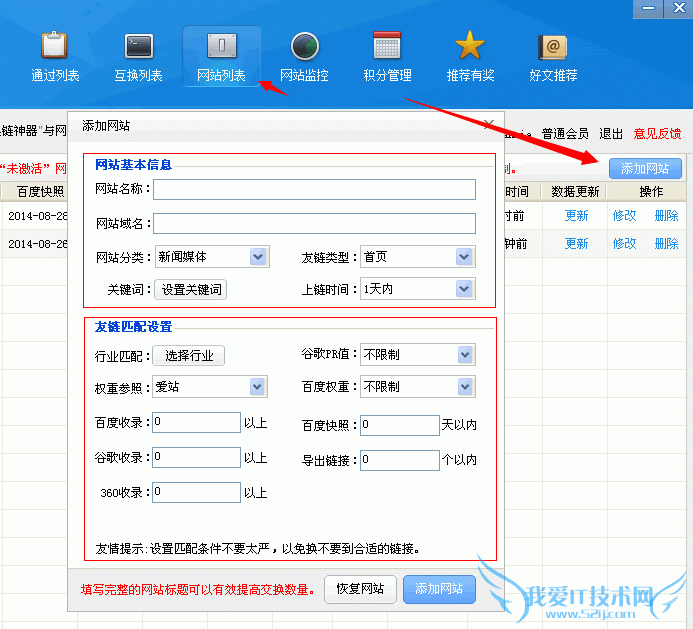Click 更新 in the second row
Screen dimensions: 693x629
[576, 244]
